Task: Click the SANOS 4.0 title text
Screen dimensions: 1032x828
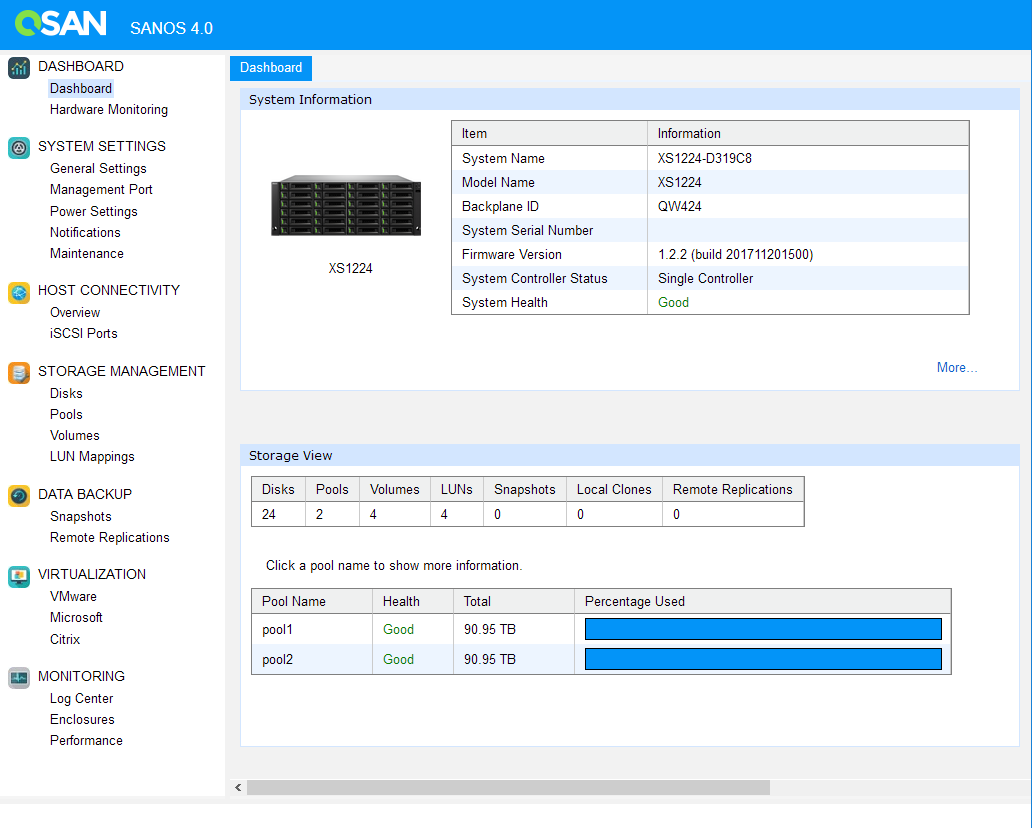Action: click(171, 28)
